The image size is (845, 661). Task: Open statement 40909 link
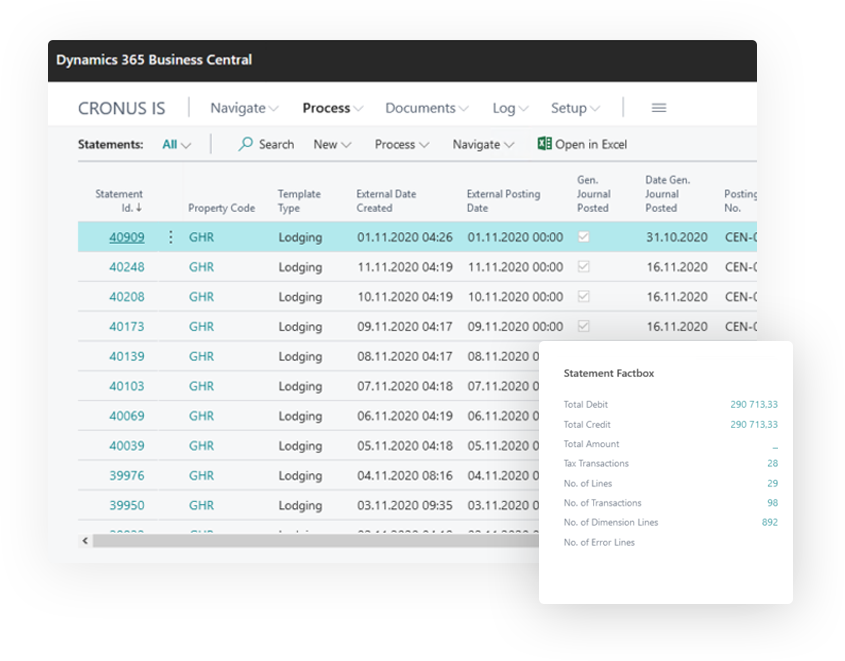127,237
